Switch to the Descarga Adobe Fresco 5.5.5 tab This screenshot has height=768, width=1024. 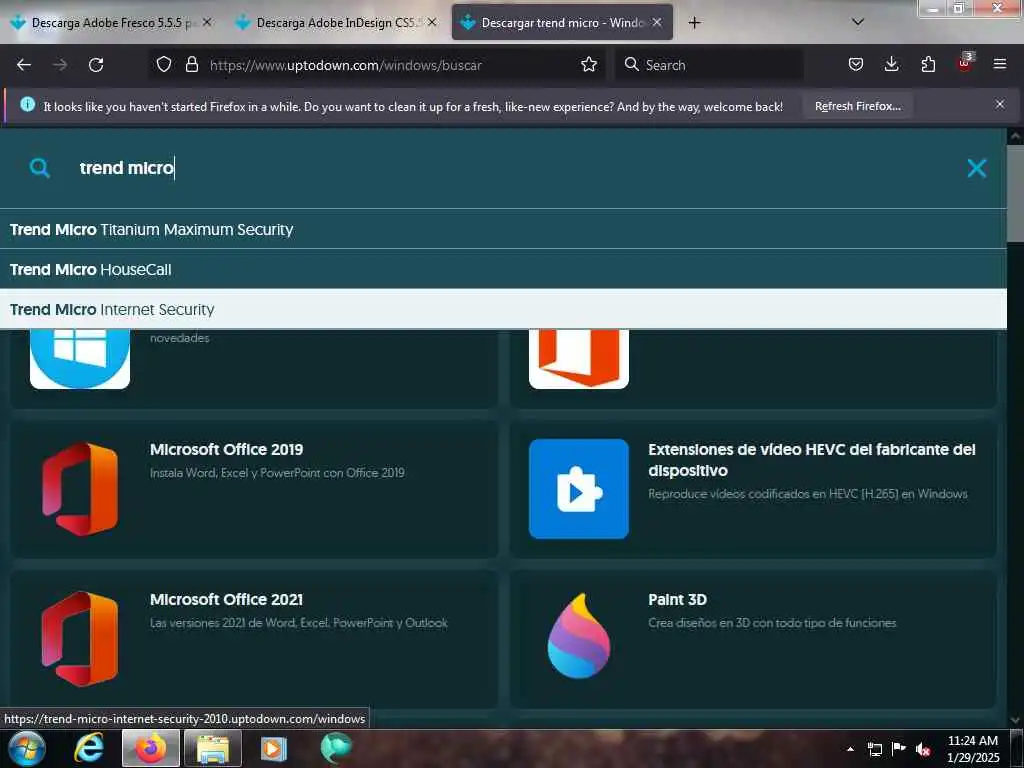114,23
